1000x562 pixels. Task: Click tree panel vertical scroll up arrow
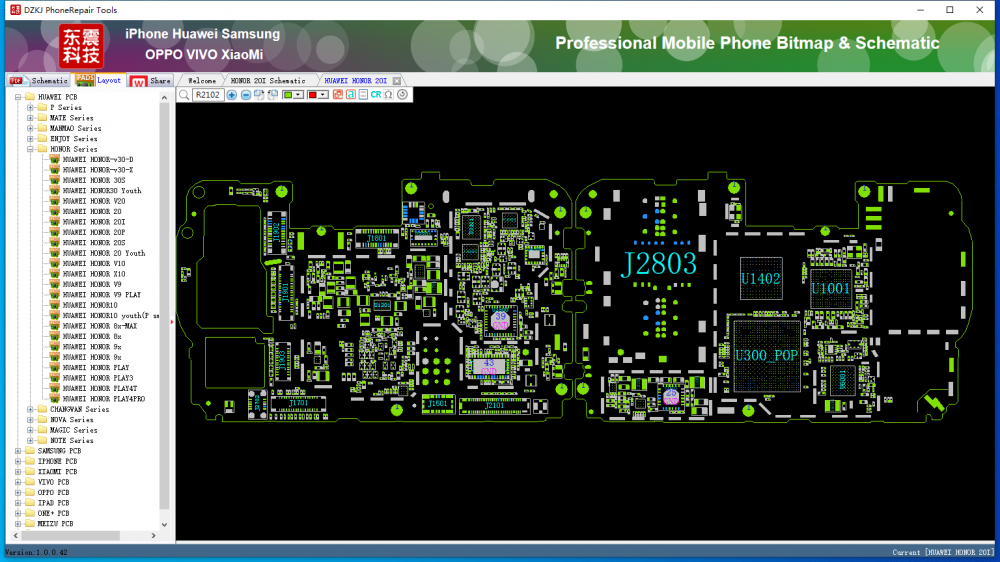[x=165, y=98]
